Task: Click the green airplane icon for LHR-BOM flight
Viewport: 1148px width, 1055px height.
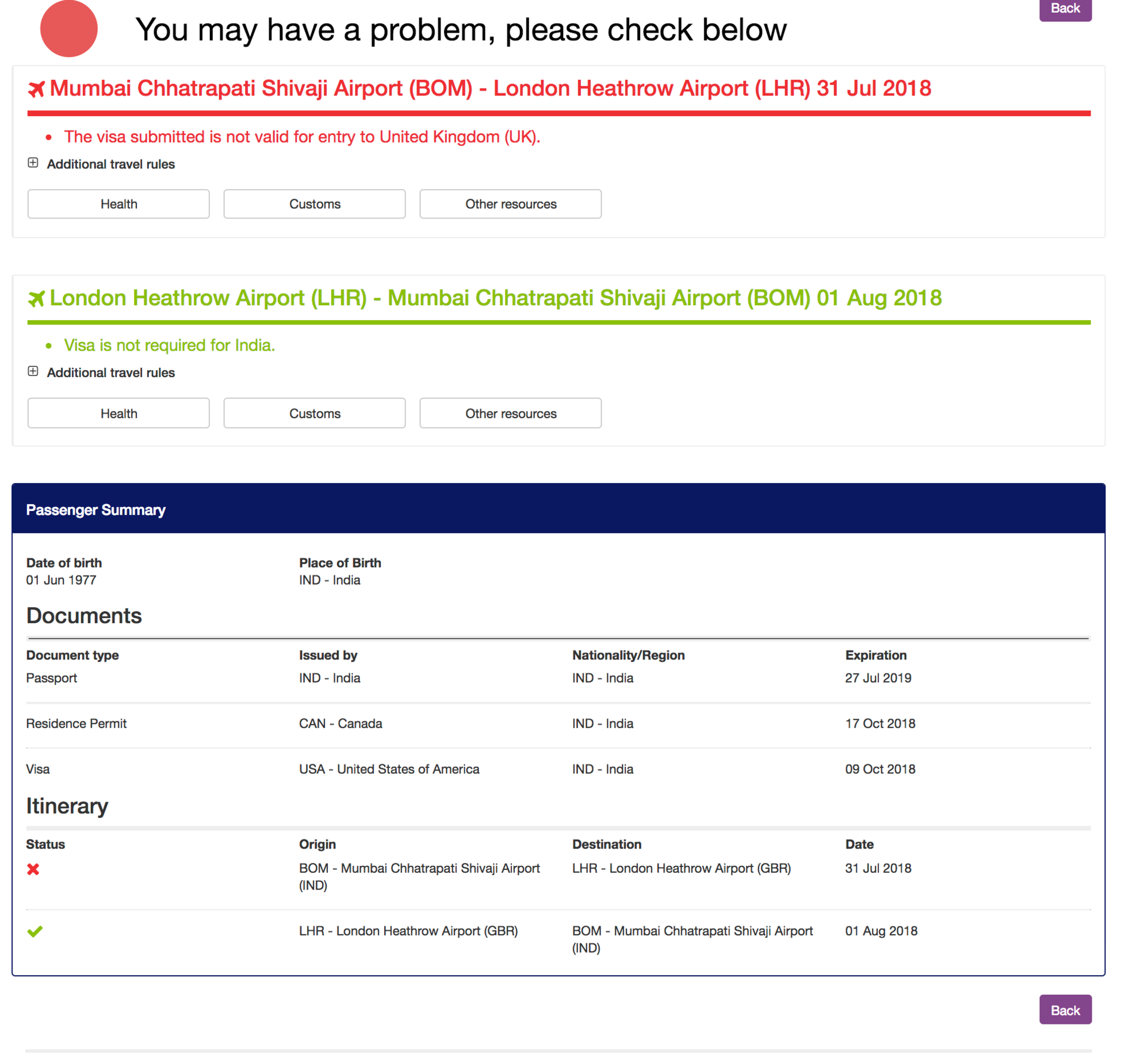Action: [x=36, y=299]
